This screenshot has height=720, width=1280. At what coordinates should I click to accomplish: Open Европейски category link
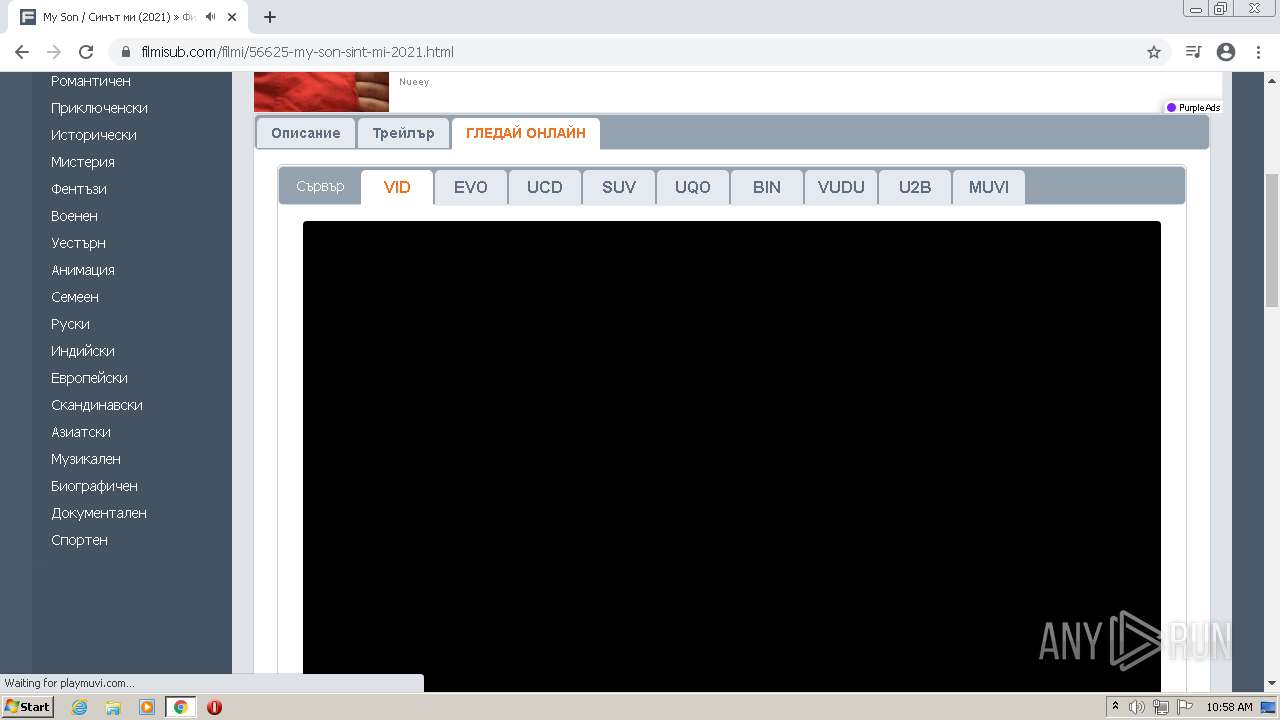89,378
